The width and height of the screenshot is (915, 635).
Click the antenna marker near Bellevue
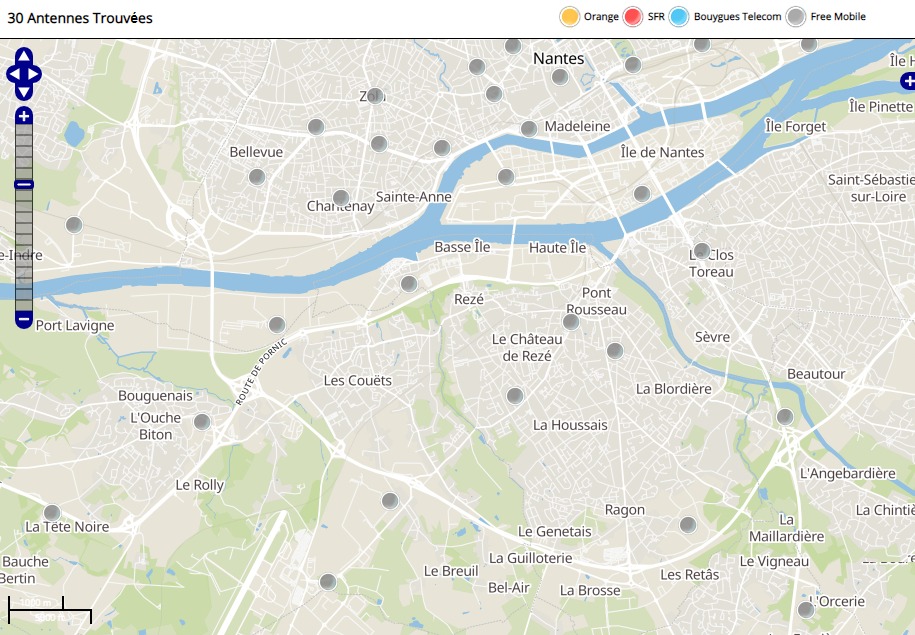coord(257,177)
